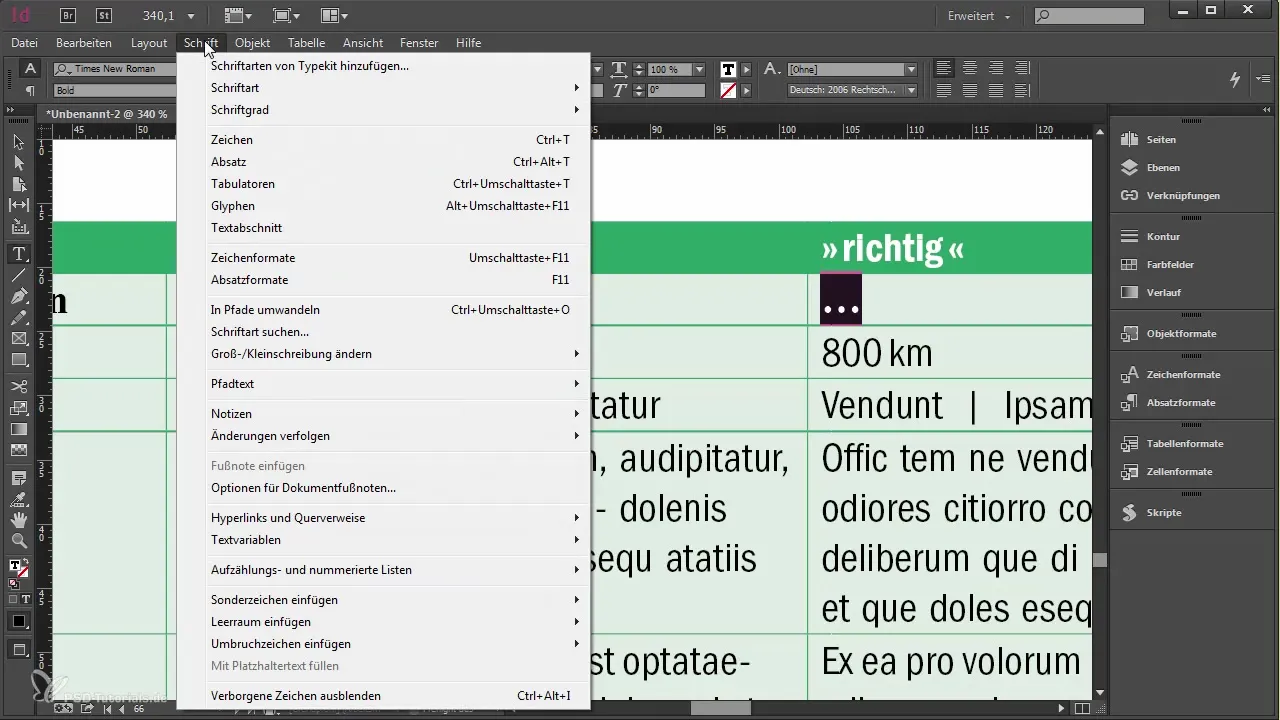Select the Pen tool
The image size is (1280, 720).
pyautogui.click(x=19, y=297)
